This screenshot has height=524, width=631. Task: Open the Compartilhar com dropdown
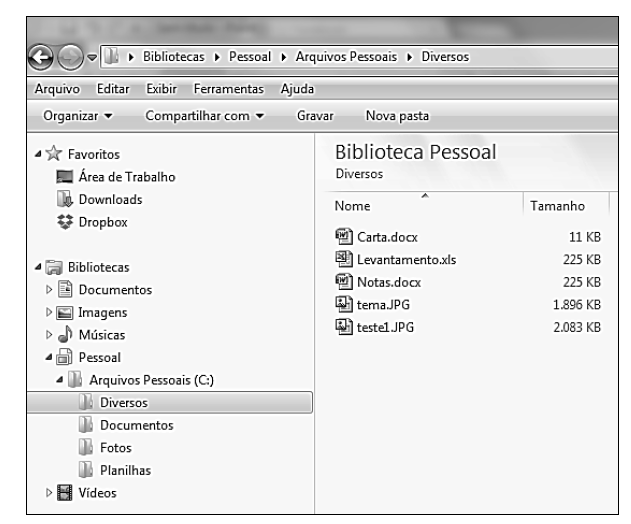[203, 116]
